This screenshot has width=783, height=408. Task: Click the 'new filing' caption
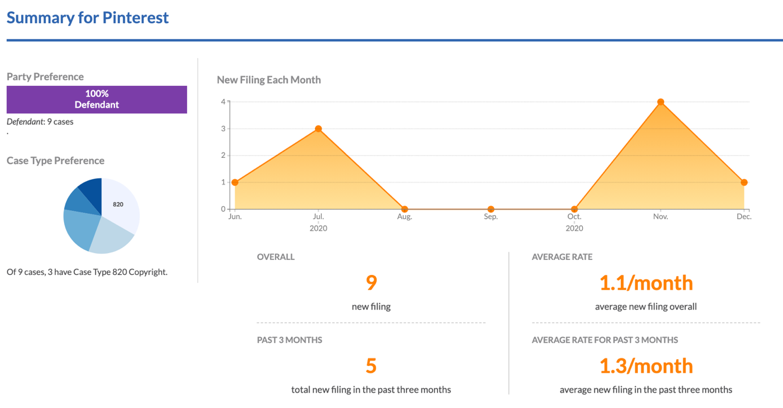point(371,307)
